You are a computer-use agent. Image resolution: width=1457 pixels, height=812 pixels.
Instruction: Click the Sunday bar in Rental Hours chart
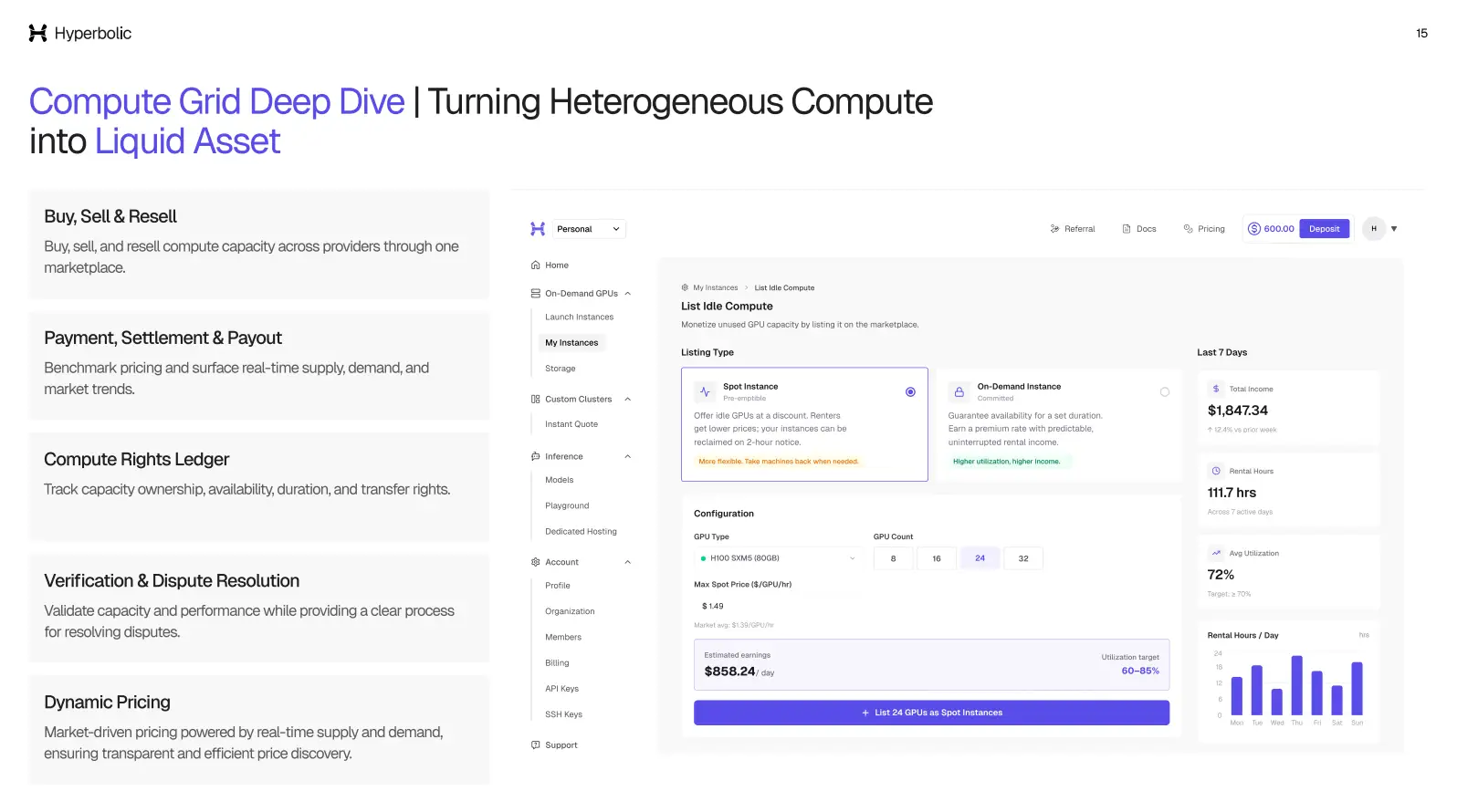[x=1357, y=688]
